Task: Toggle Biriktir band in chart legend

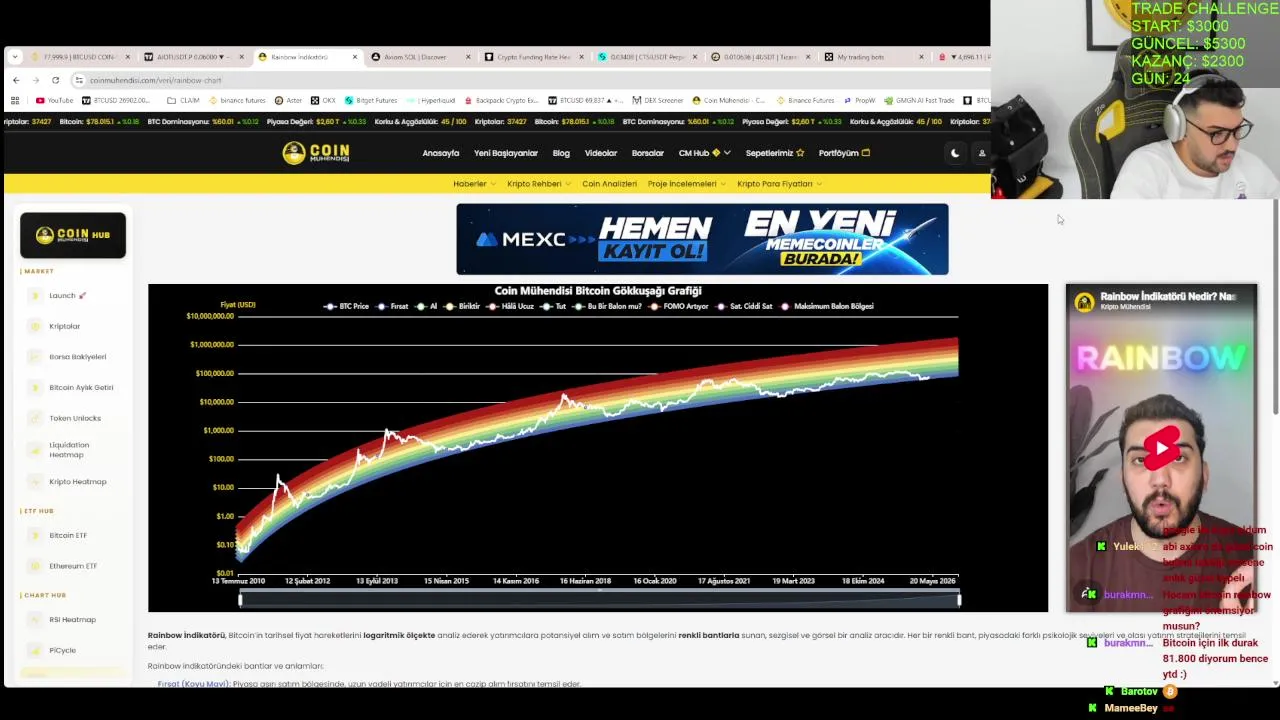Action: click(463, 306)
